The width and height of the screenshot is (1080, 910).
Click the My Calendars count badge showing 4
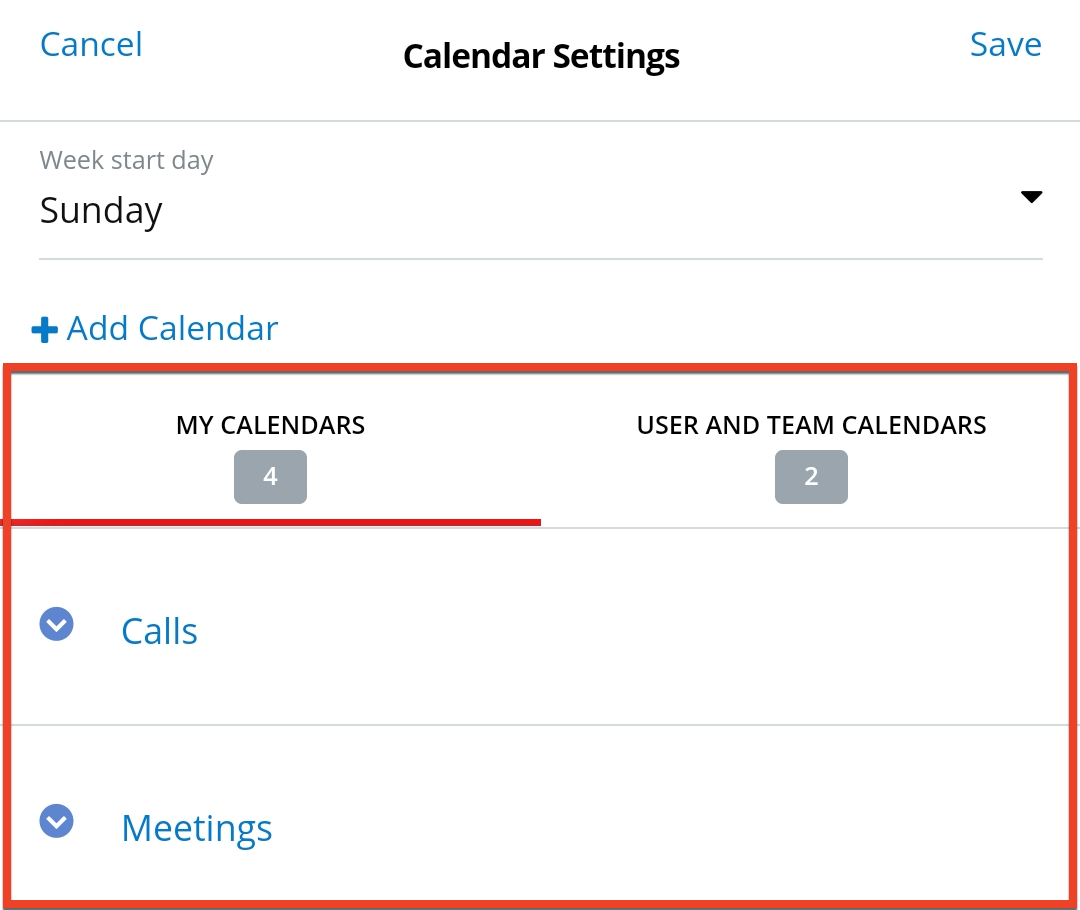click(270, 477)
